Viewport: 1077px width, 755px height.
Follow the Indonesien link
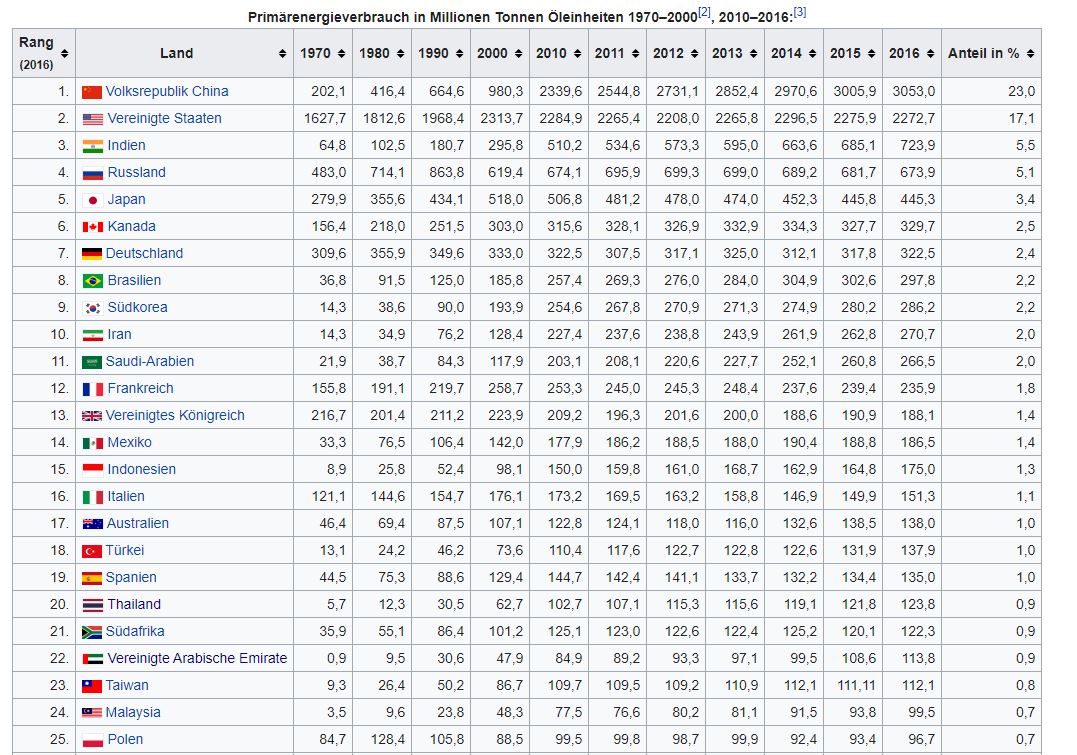[x=142, y=469]
